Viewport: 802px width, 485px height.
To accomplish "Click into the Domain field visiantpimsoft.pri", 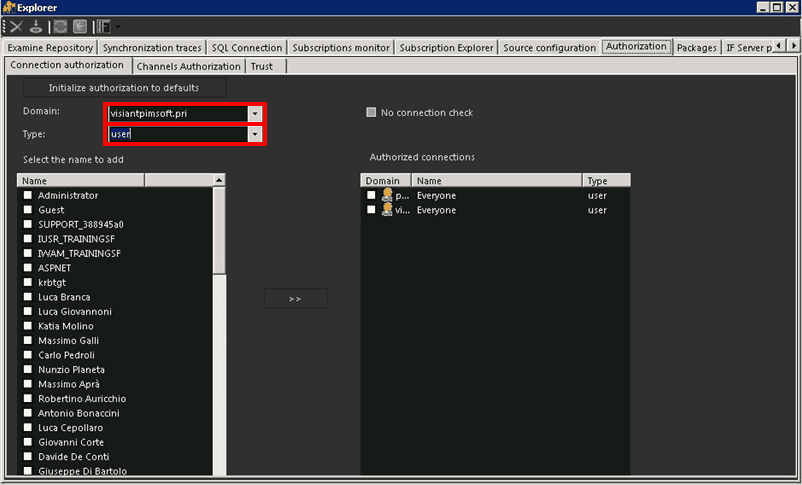I will pos(178,113).
